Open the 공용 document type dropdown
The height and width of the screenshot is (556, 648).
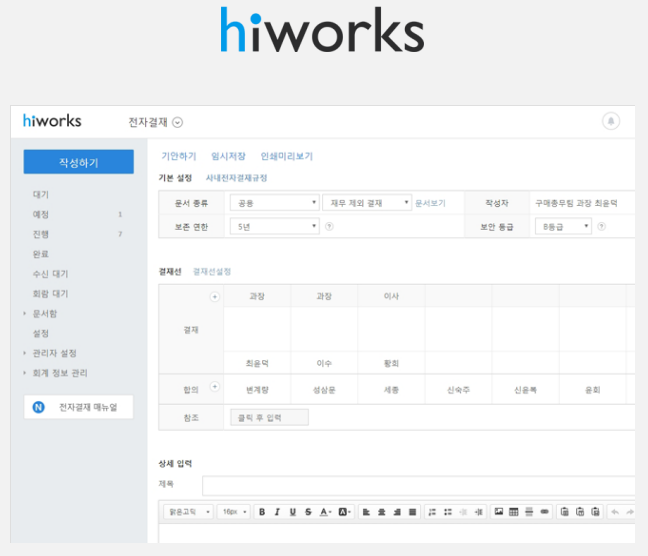tap(274, 203)
